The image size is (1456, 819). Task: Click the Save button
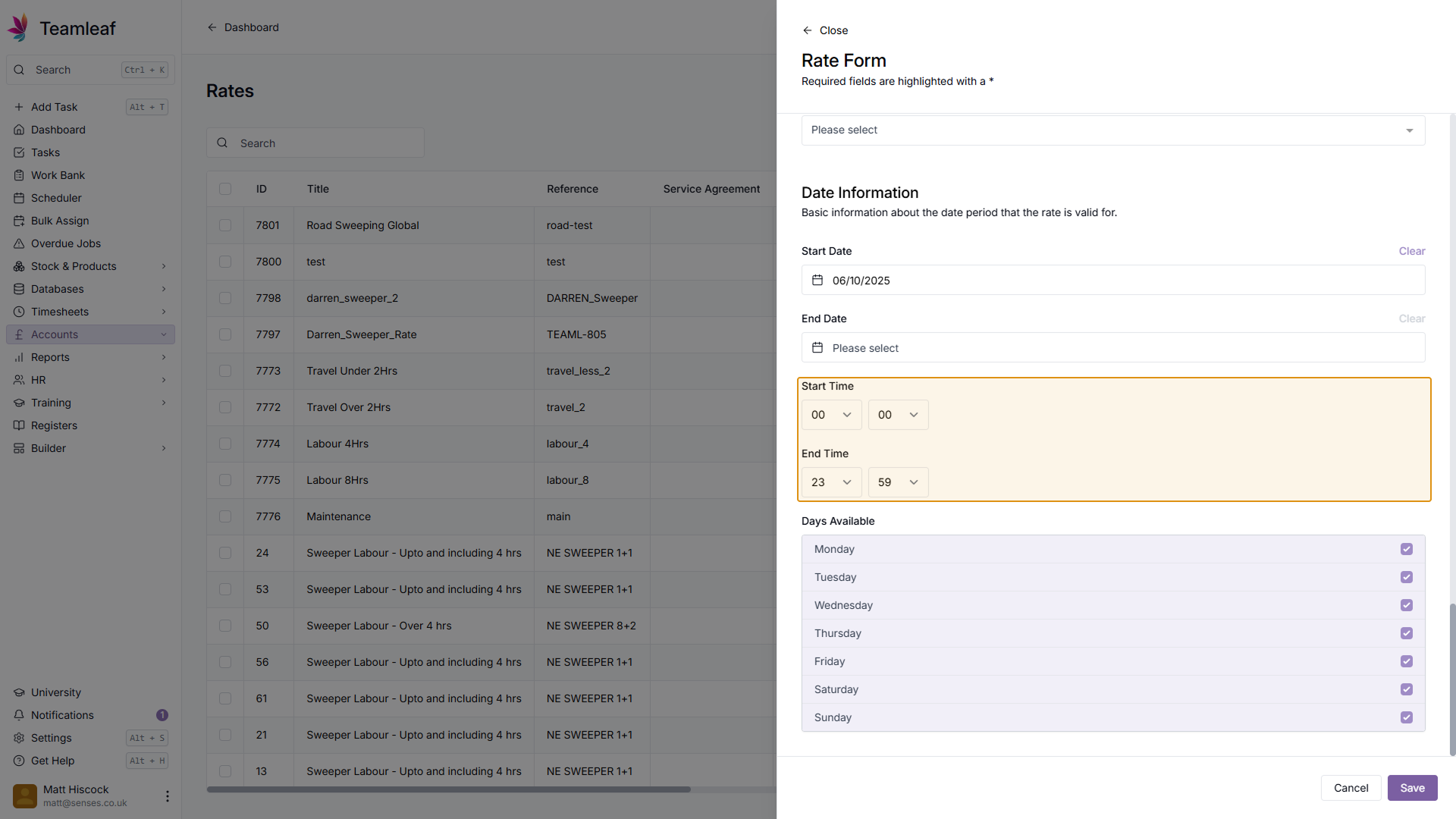tap(1412, 788)
